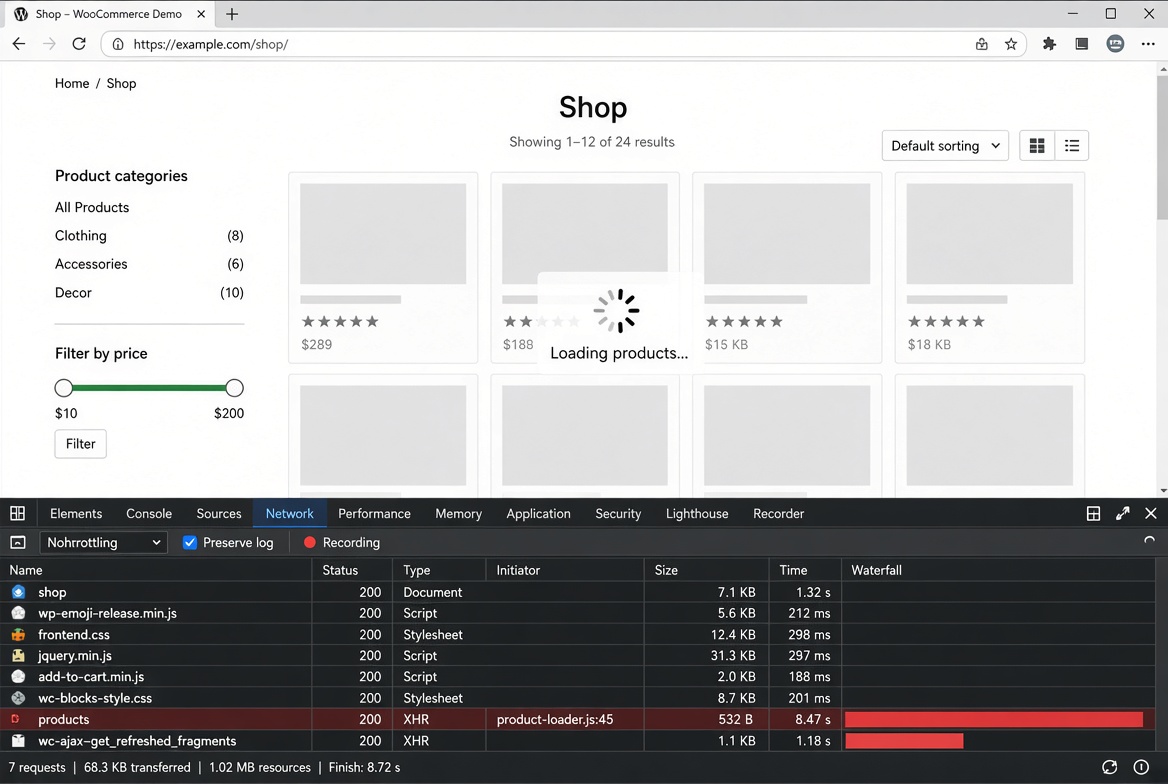
Task: Click the DevTools inspect layout icon
Action: (17, 513)
